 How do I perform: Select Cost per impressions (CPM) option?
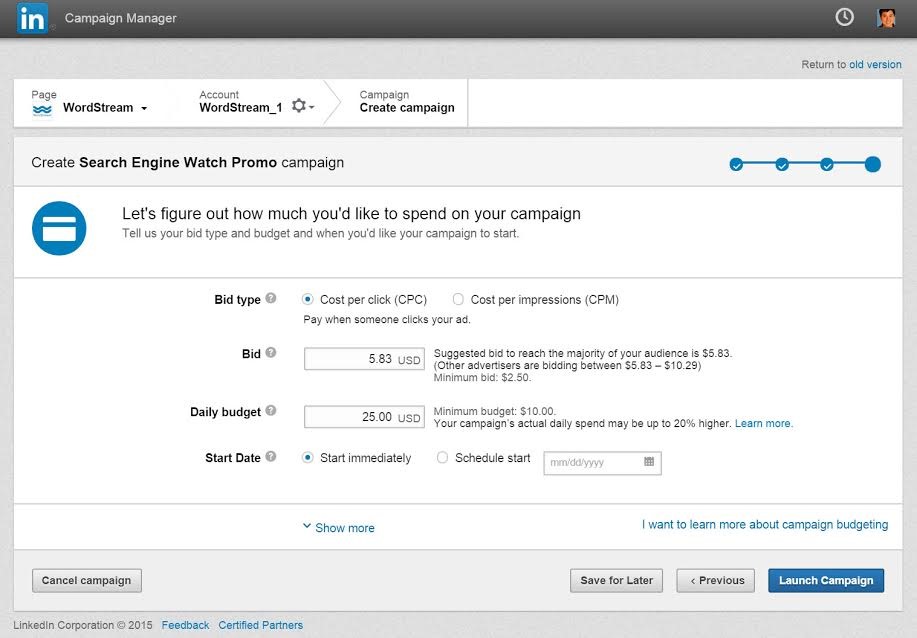pyautogui.click(x=458, y=299)
